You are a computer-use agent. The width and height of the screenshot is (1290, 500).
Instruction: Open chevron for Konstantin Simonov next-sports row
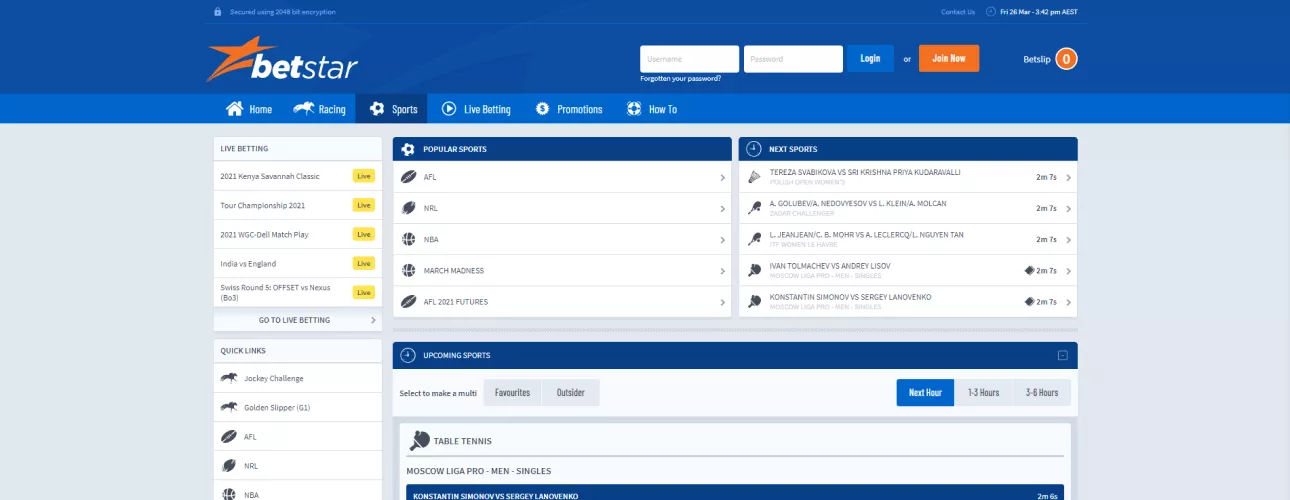pyautogui.click(x=1068, y=301)
